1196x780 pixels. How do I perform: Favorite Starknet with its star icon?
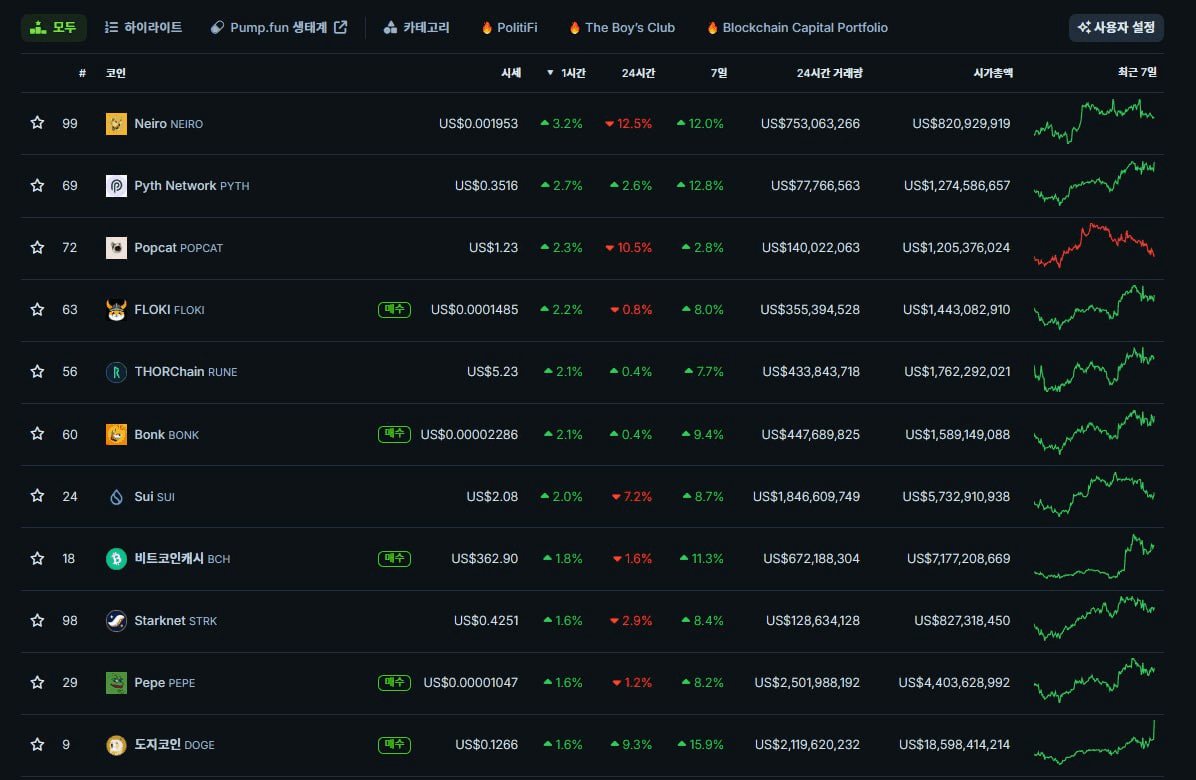pyautogui.click(x=37, y=620)
